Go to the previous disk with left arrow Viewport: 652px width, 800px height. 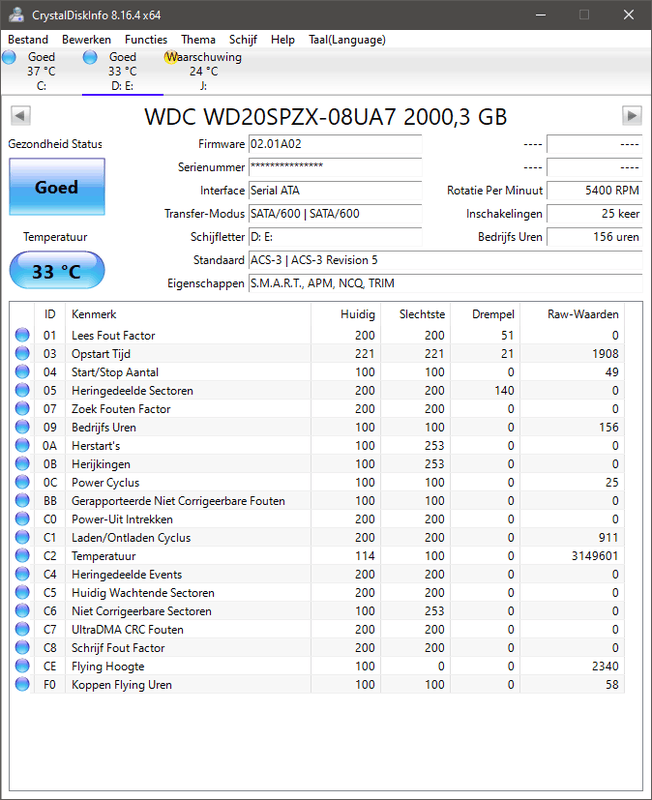[x=20, y=116]
